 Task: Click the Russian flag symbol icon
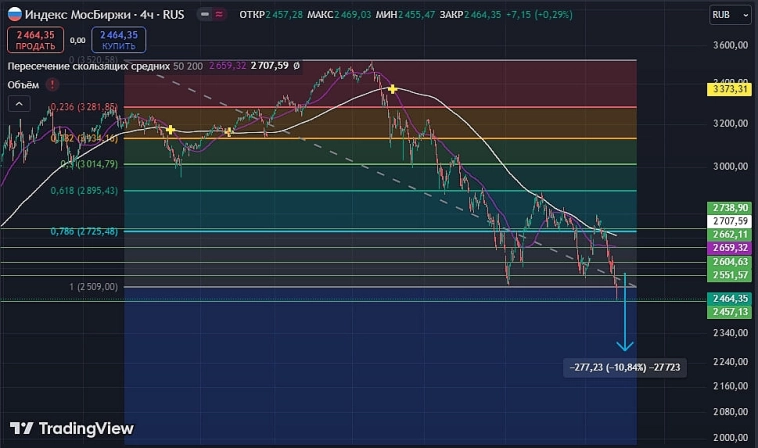pyautogui.click(x=11, y=14)
